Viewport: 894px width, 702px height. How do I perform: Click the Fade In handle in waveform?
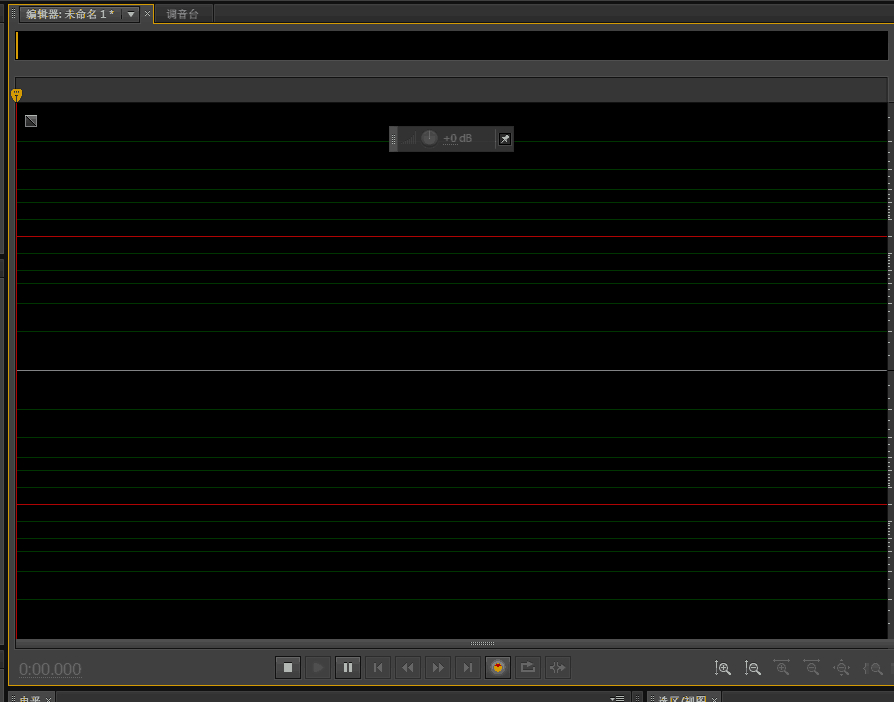31,120
